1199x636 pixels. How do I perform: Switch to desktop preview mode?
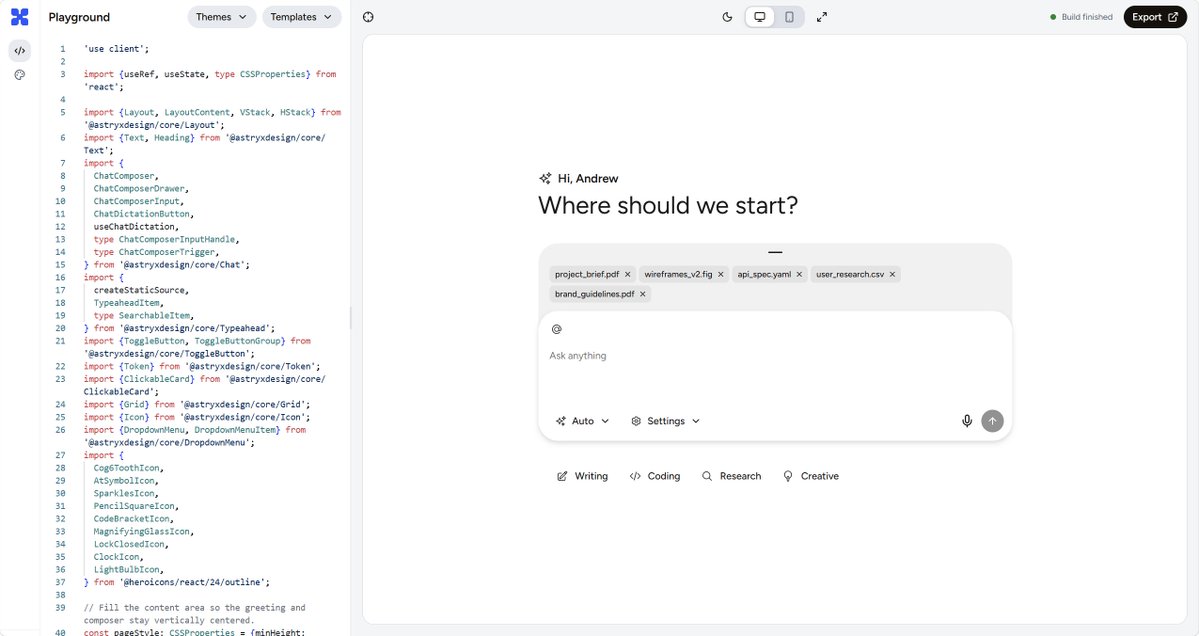(x=760, y=17)
